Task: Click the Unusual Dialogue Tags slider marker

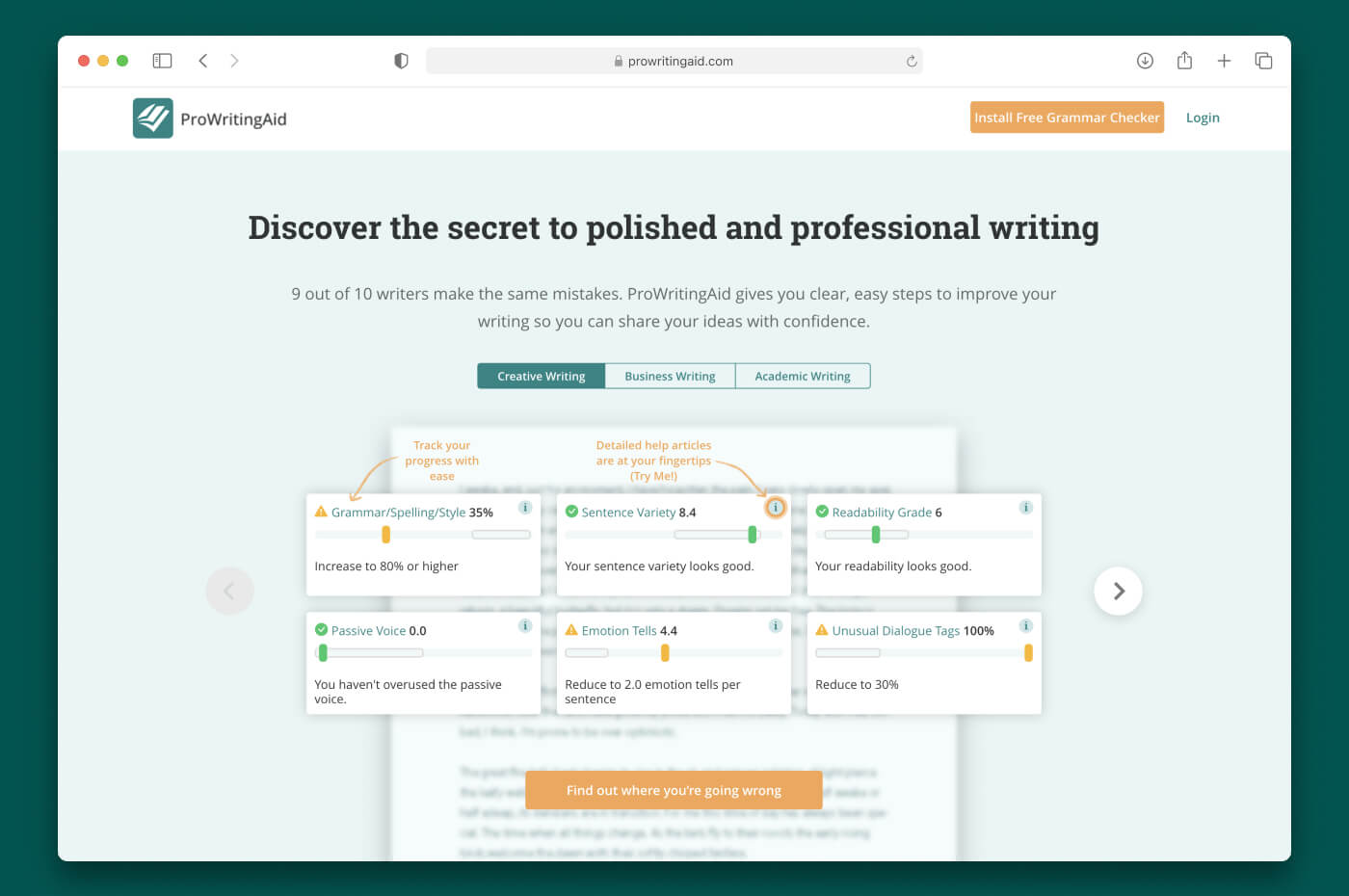Action: pyautogui.click(x=1028, y=653)
